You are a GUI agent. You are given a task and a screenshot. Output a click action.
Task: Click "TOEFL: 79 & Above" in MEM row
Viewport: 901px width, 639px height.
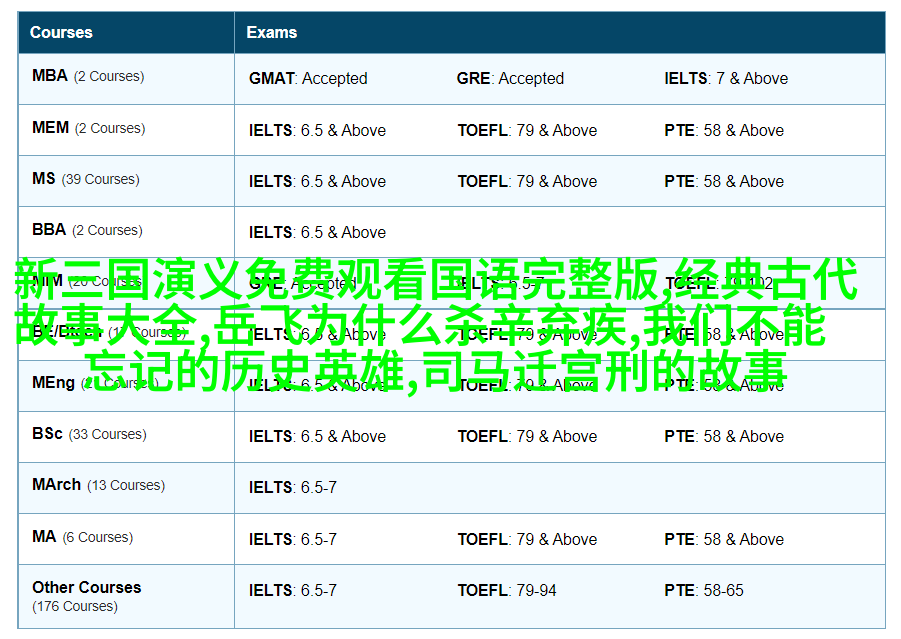coord(527,130)
